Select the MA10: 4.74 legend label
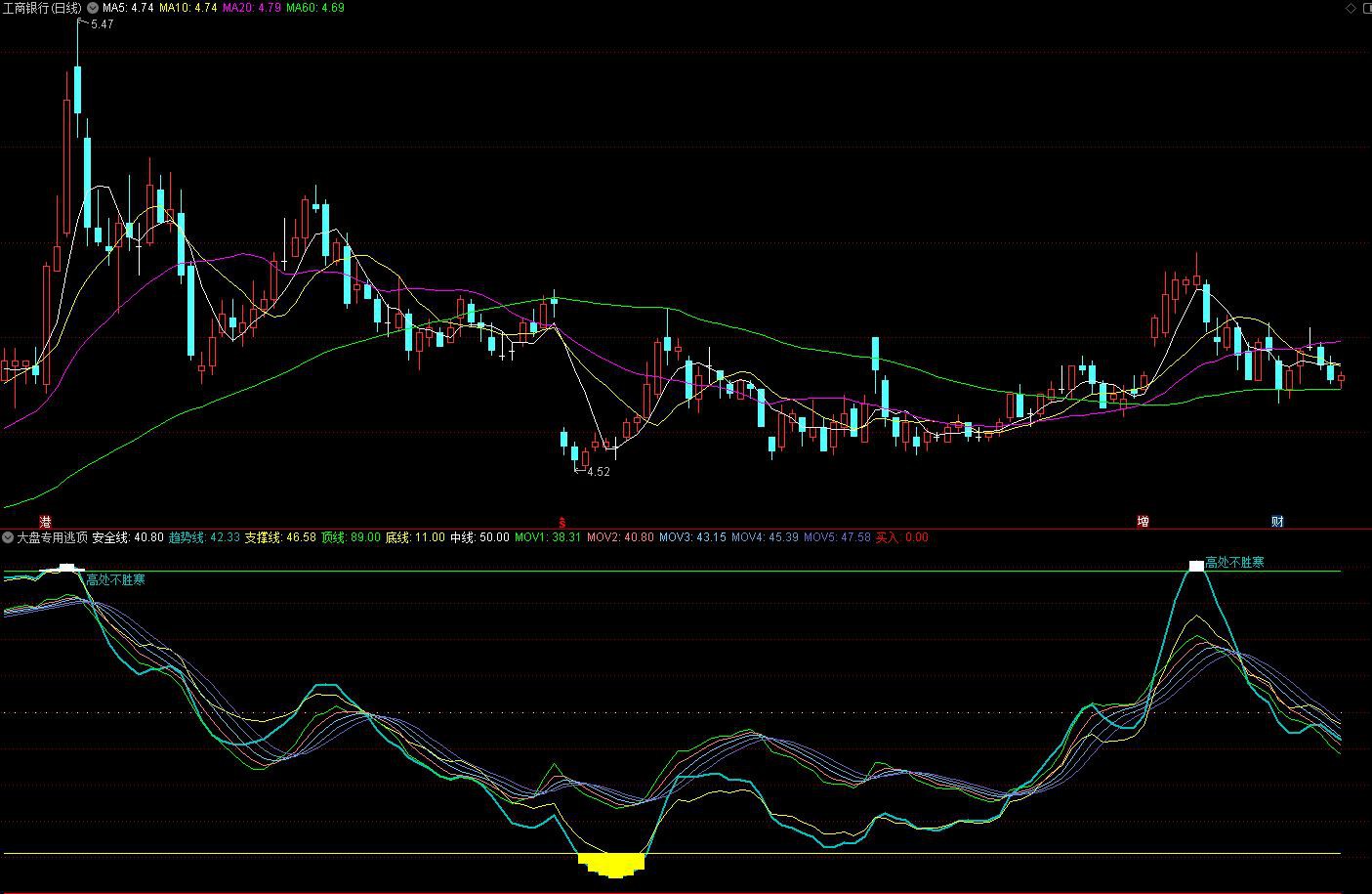The image size is (1372, 894). point(188,7)
